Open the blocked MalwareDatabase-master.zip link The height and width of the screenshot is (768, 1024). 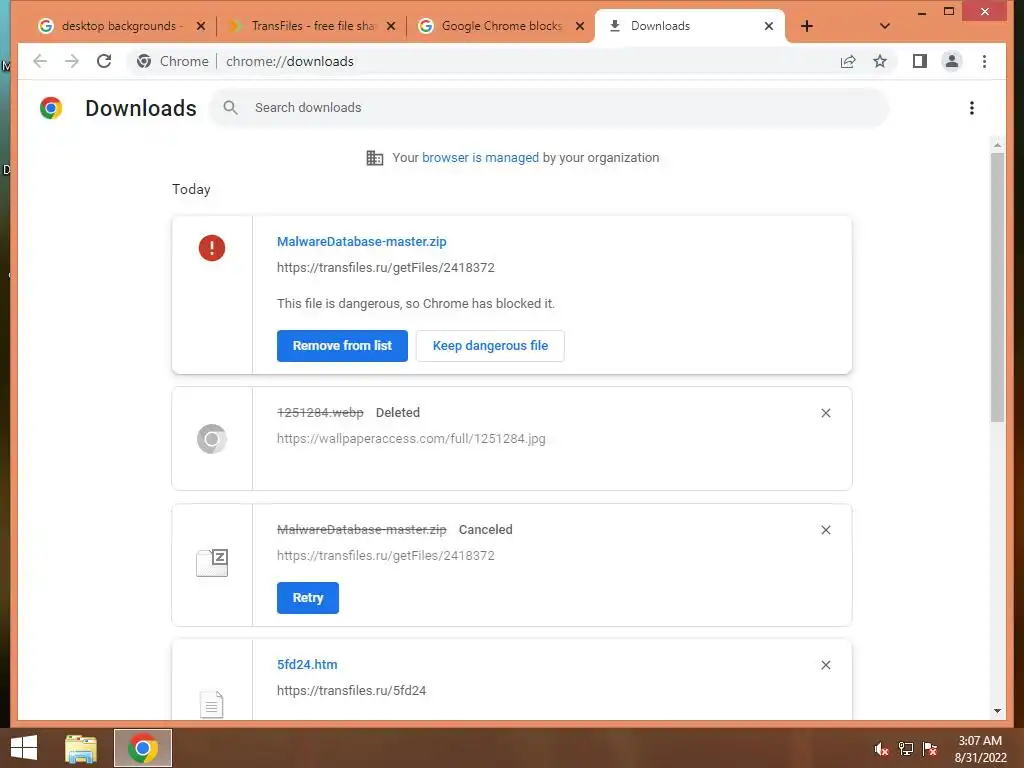(361, 242)
